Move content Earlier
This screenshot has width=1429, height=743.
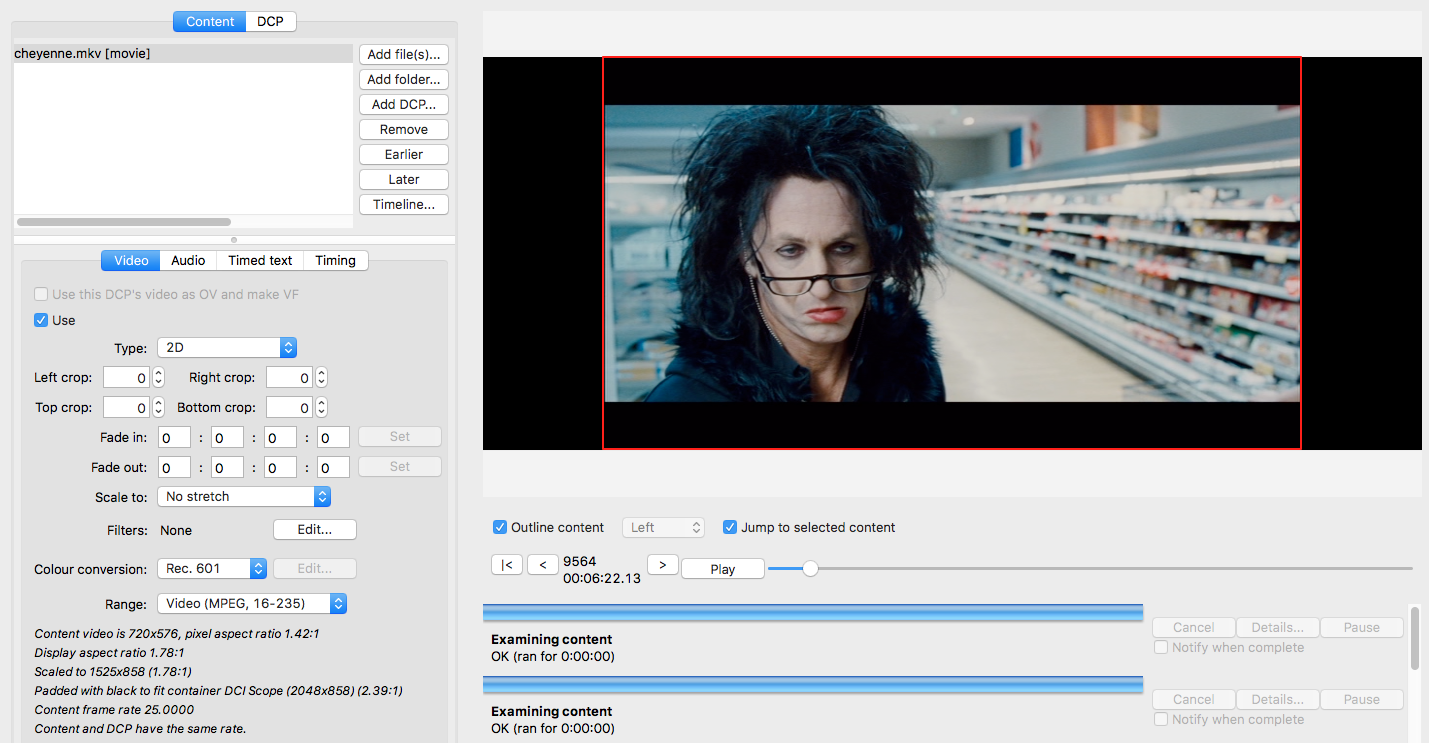click(404, 154)
